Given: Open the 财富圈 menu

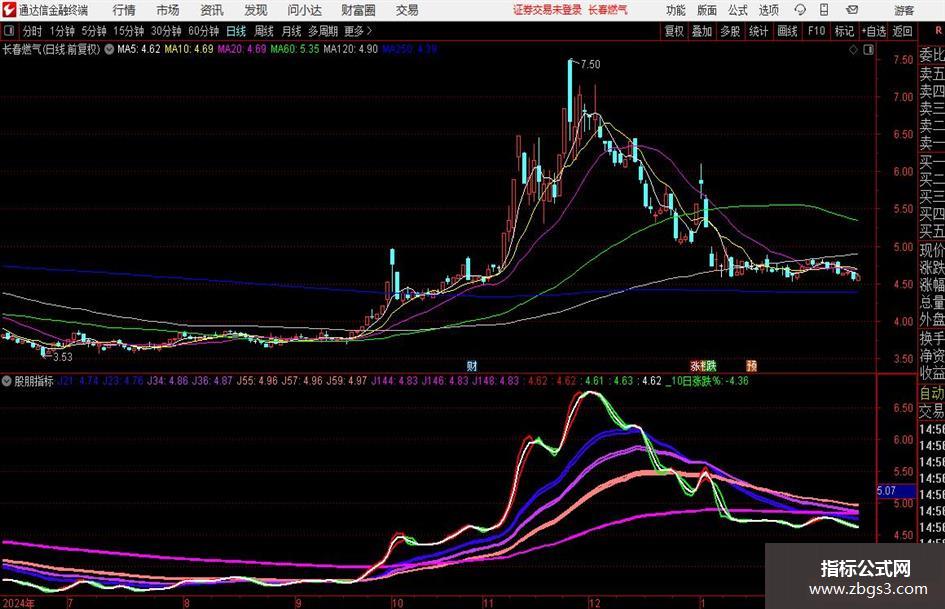Looking at the screenshot, I should point(358,10).
